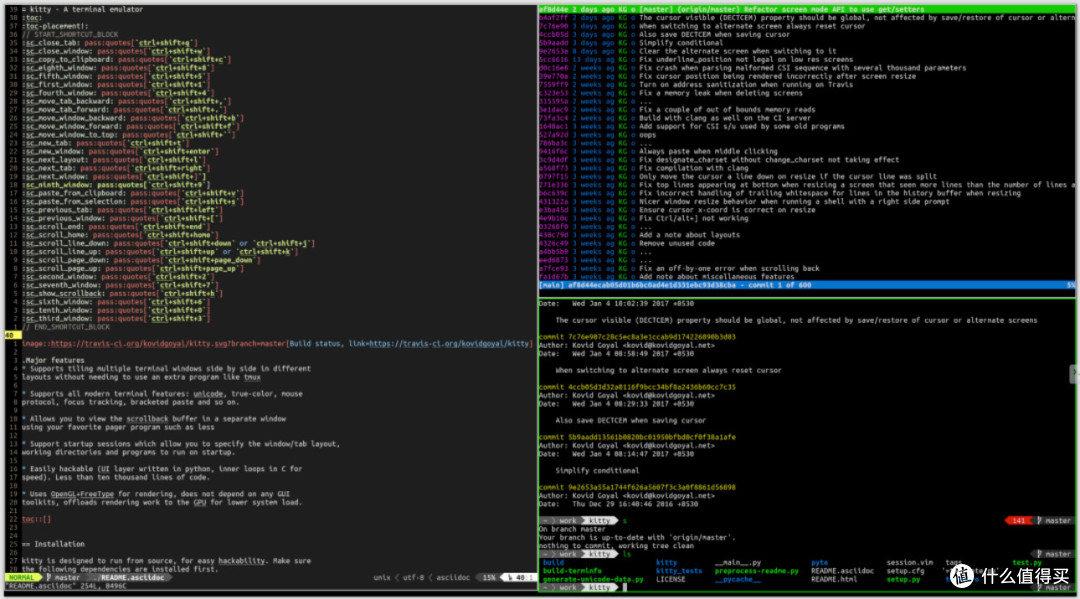This screenshot has height=599, width=1080.
Task: Click the small handle on right window edge
Action: 1073,373
